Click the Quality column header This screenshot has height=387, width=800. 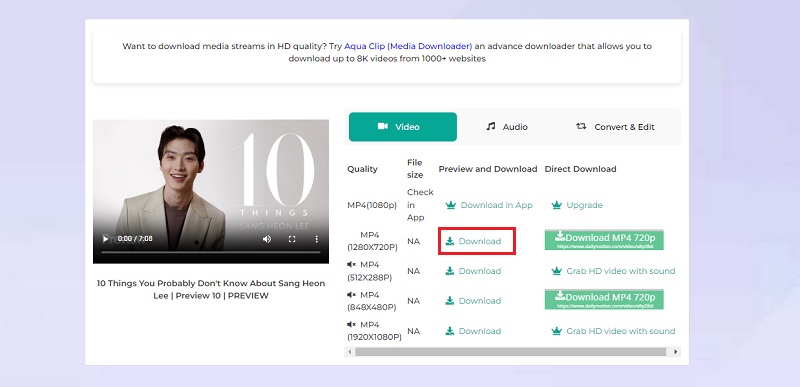coord(362,169)
